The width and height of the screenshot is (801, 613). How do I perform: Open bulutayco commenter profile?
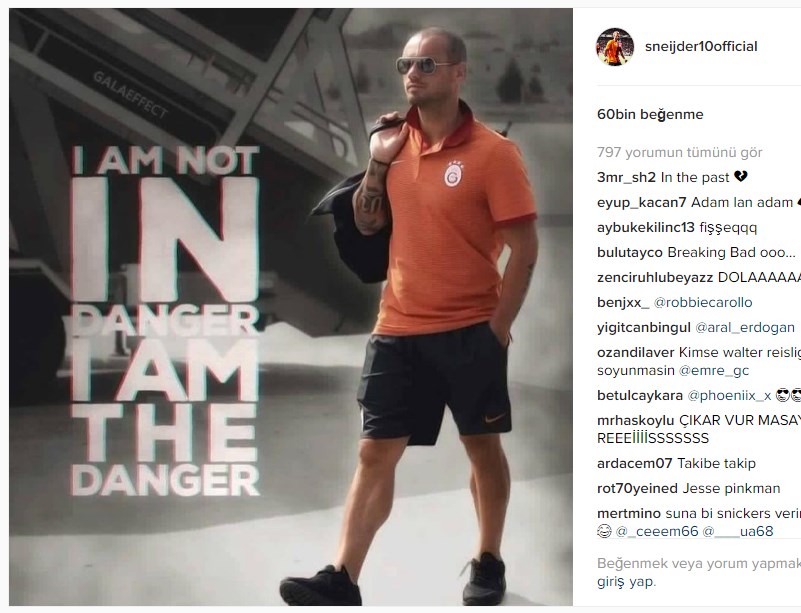(630, 252)
